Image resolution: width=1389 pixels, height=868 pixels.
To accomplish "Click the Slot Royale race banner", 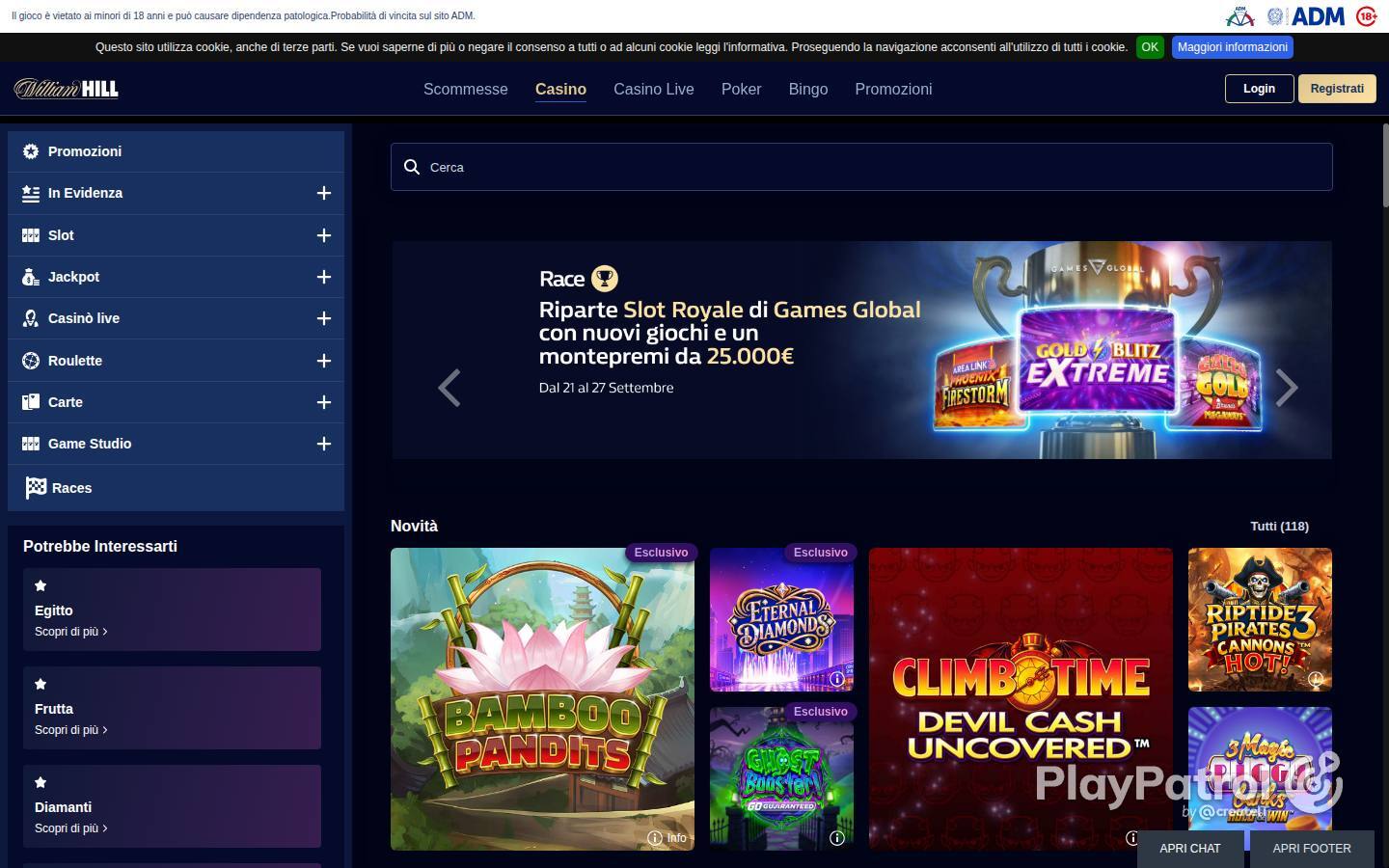I will (861, 350).
